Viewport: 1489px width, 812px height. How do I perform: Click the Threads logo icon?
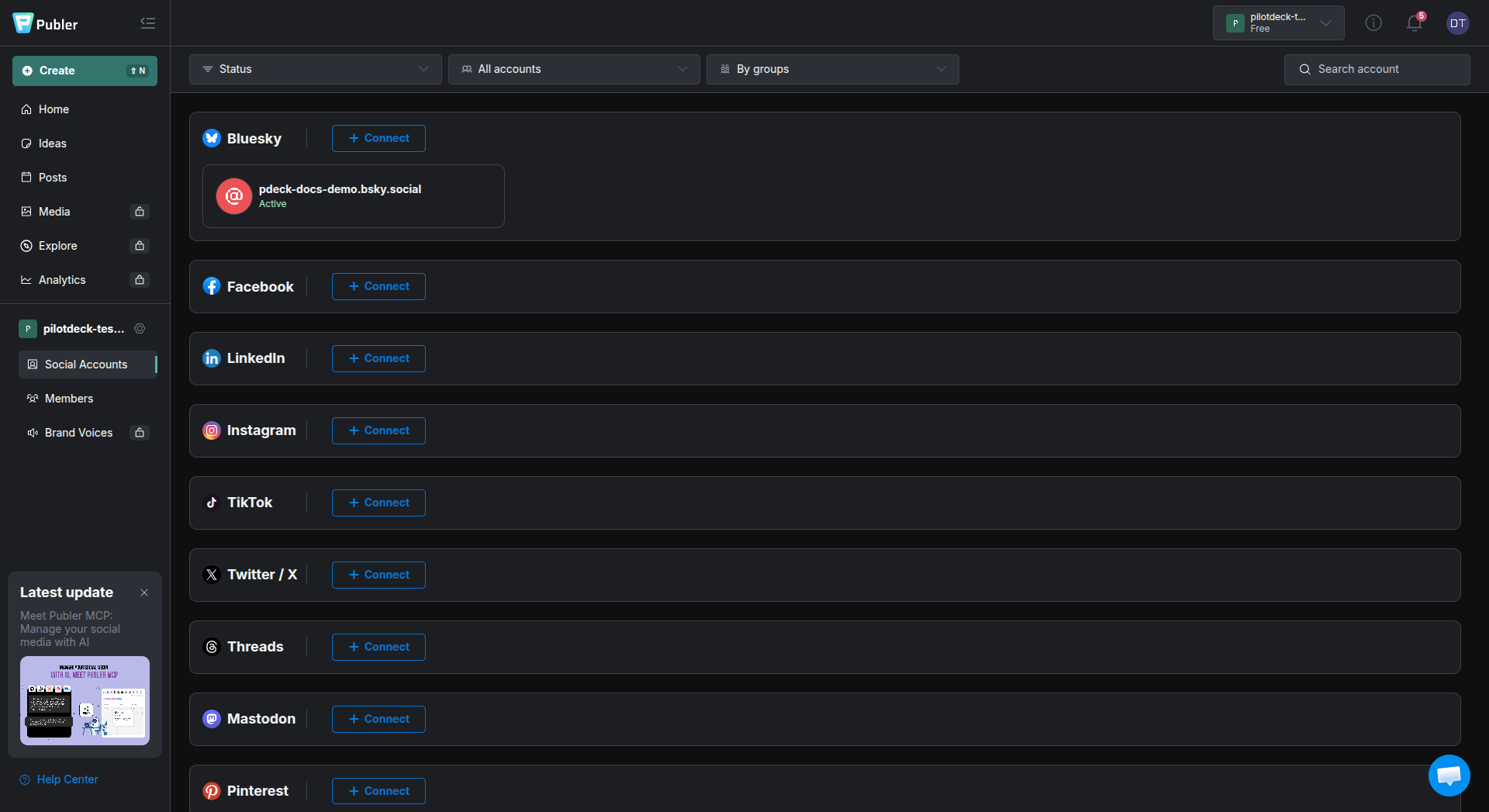click(212, 647)
